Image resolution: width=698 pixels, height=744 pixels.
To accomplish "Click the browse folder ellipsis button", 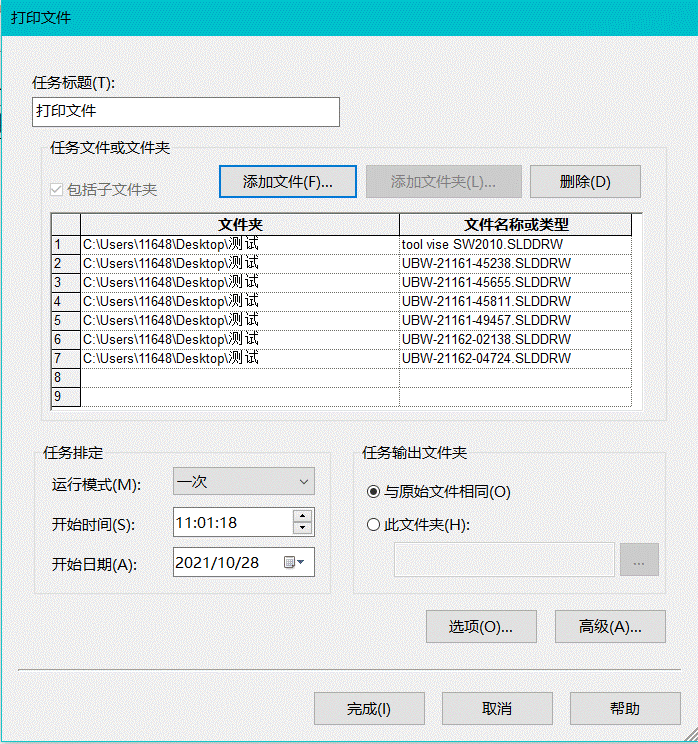I will 639,561.
